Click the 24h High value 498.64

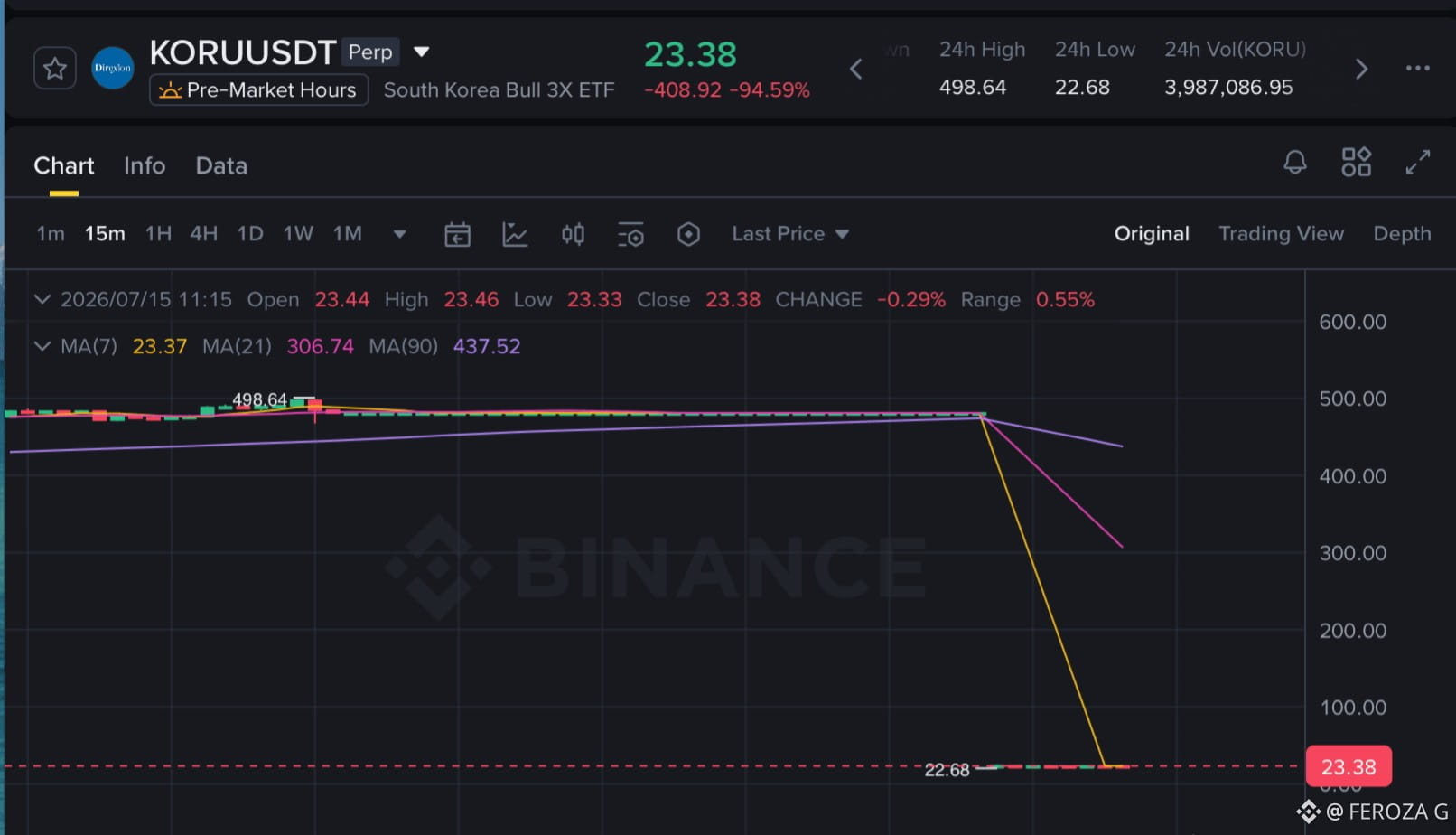(973, 88)
